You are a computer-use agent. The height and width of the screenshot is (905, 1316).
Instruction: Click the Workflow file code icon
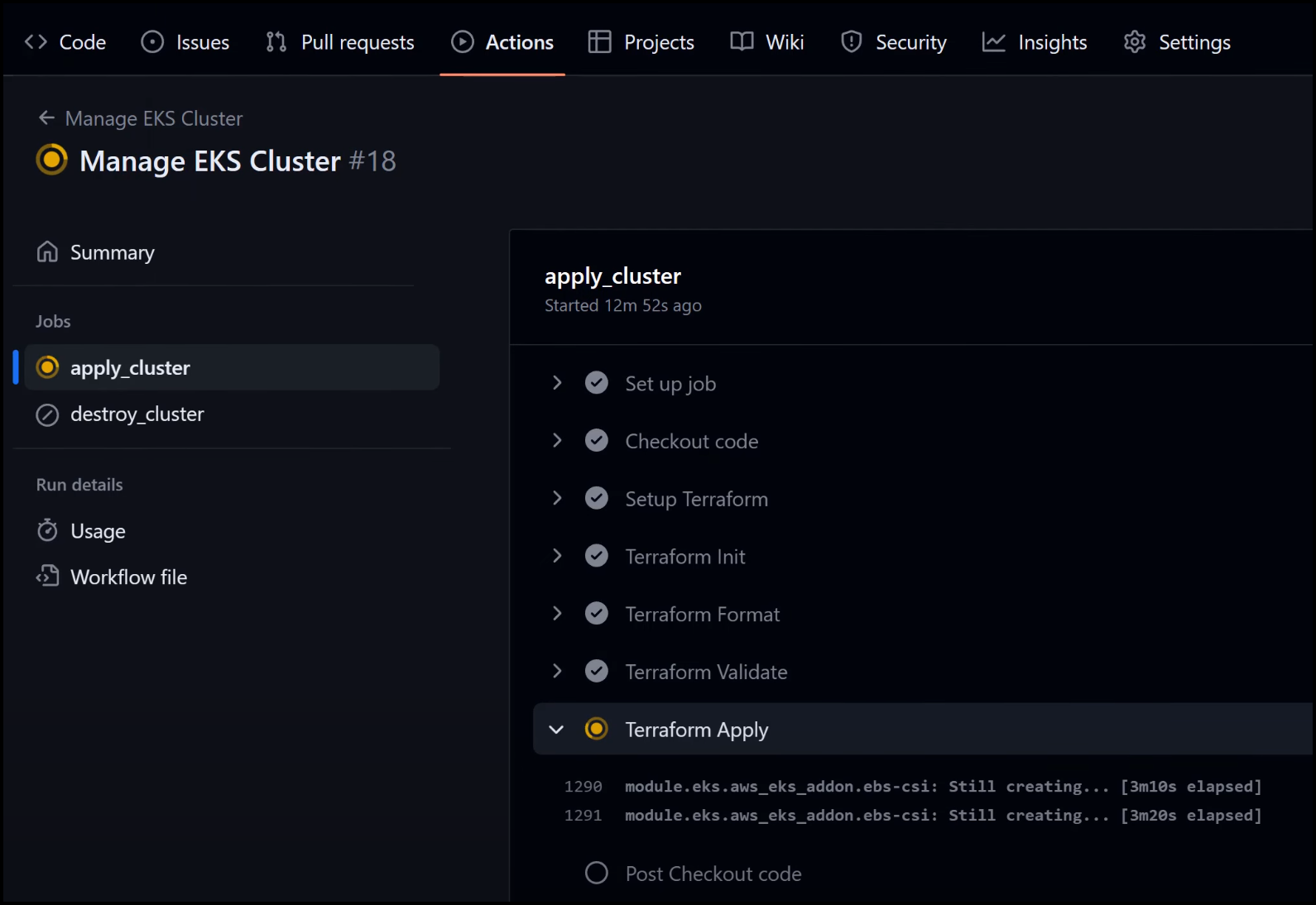47,576
